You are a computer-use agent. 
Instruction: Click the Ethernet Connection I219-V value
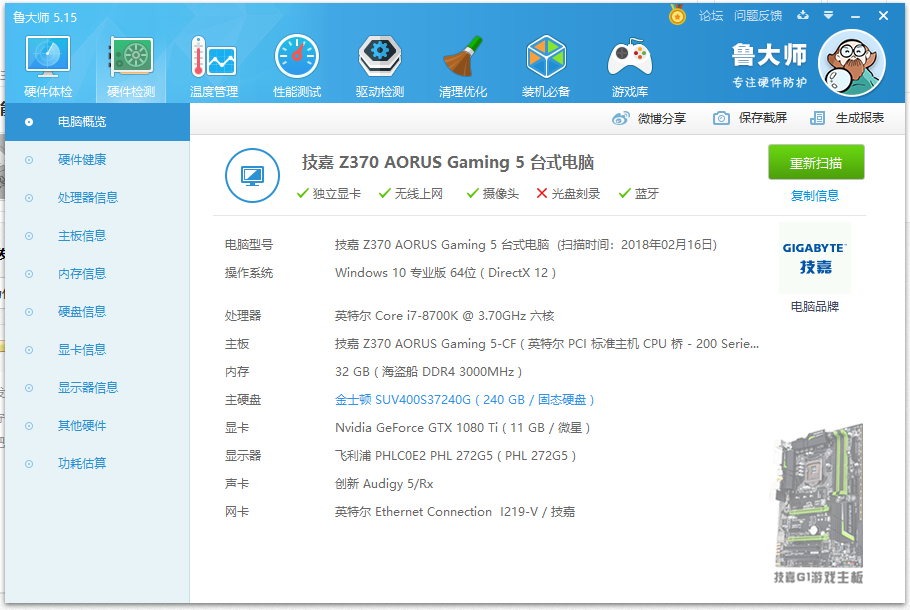coord(455,512)
